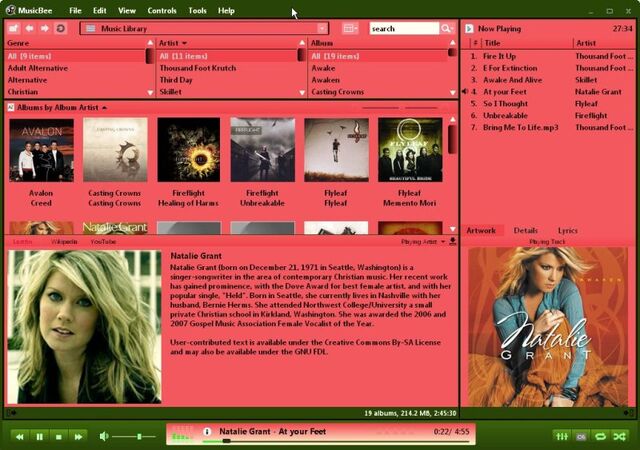Open the File menu
Viewport: 640px width, 450px height.
pos(75,11)
